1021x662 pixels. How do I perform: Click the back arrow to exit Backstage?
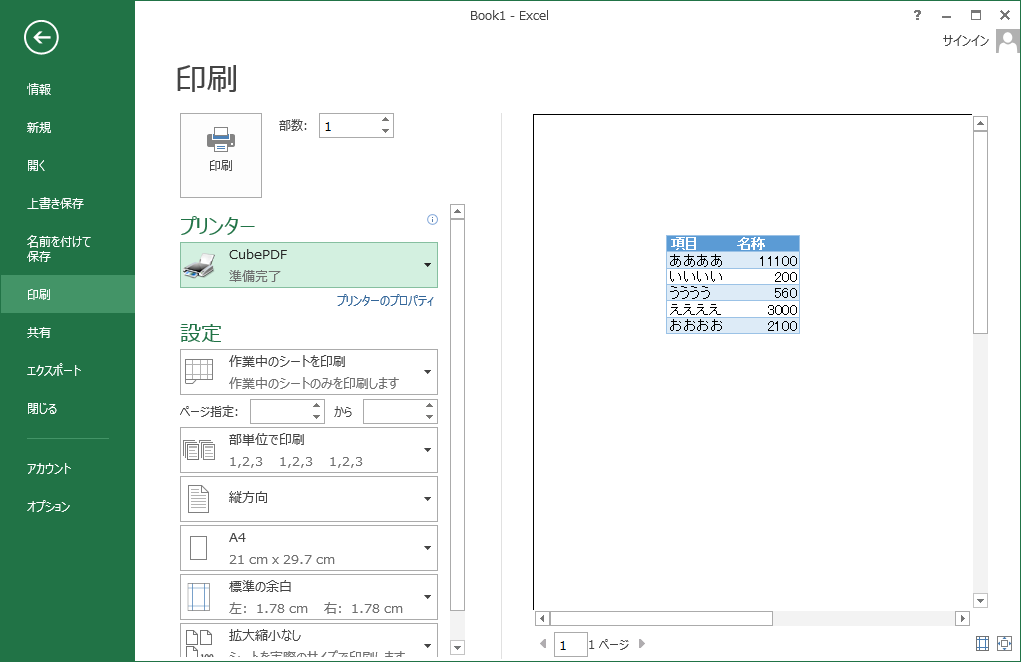click(42, 38)
